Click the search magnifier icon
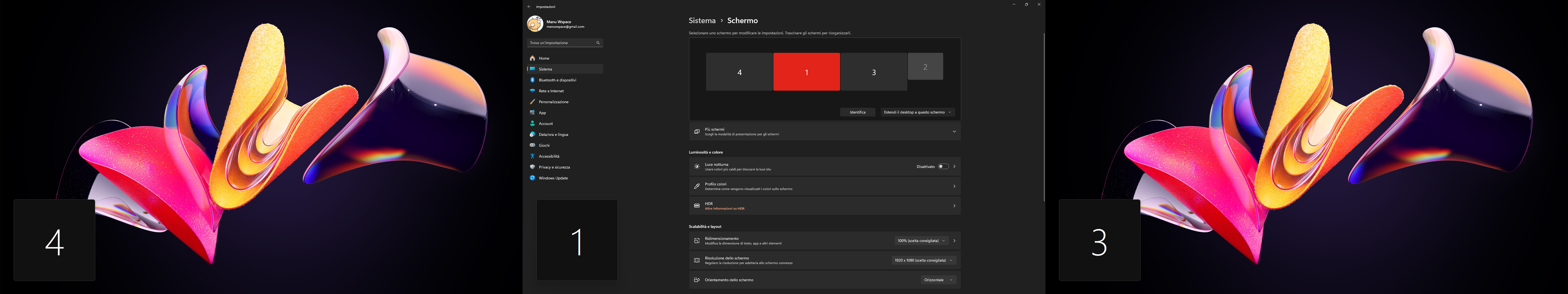Image resolution: width=1568 pixels, height=294 pixels. pos(598,43)
